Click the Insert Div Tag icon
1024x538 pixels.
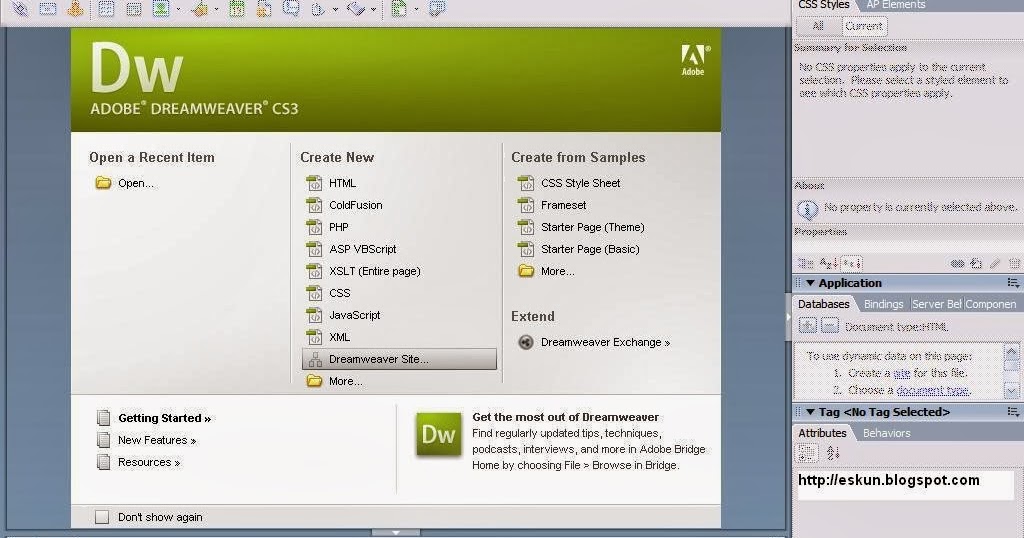[x=133, y=8]
